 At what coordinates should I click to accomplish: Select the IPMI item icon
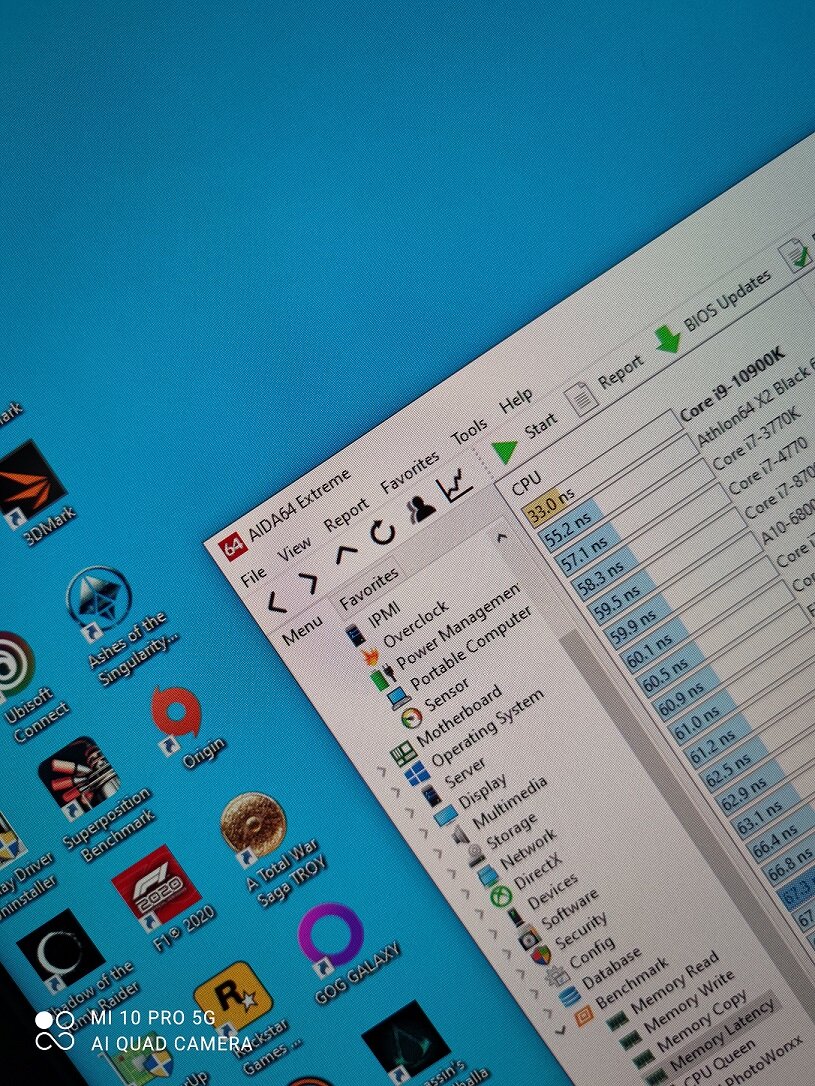click(x=355, y=634)
